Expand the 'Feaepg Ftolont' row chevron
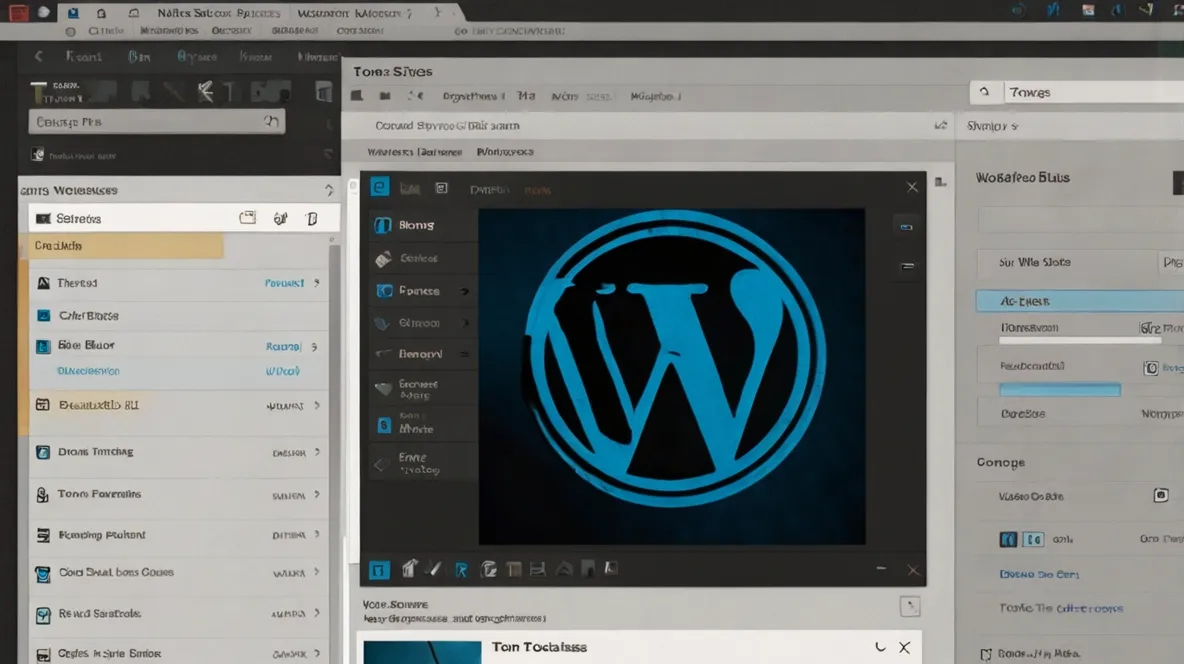The width and height of the screenshot is (1184, 664). [317, 534]
